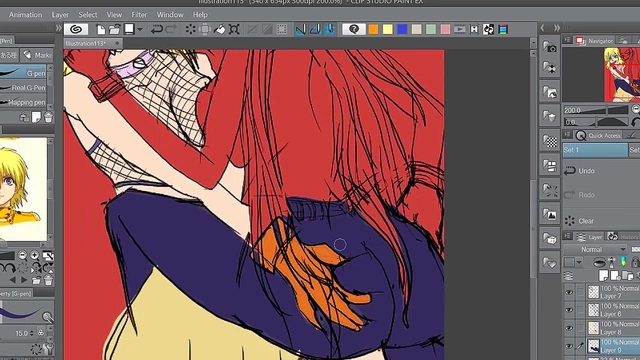Screen dimensions: 640x360
Task: Open the Window menu
Action: pyautogui.click(x=170, y=15)
